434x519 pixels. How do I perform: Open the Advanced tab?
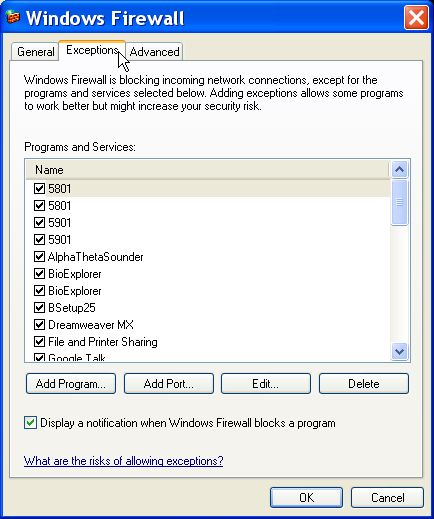pyautogui.click(x=154, y=52)
